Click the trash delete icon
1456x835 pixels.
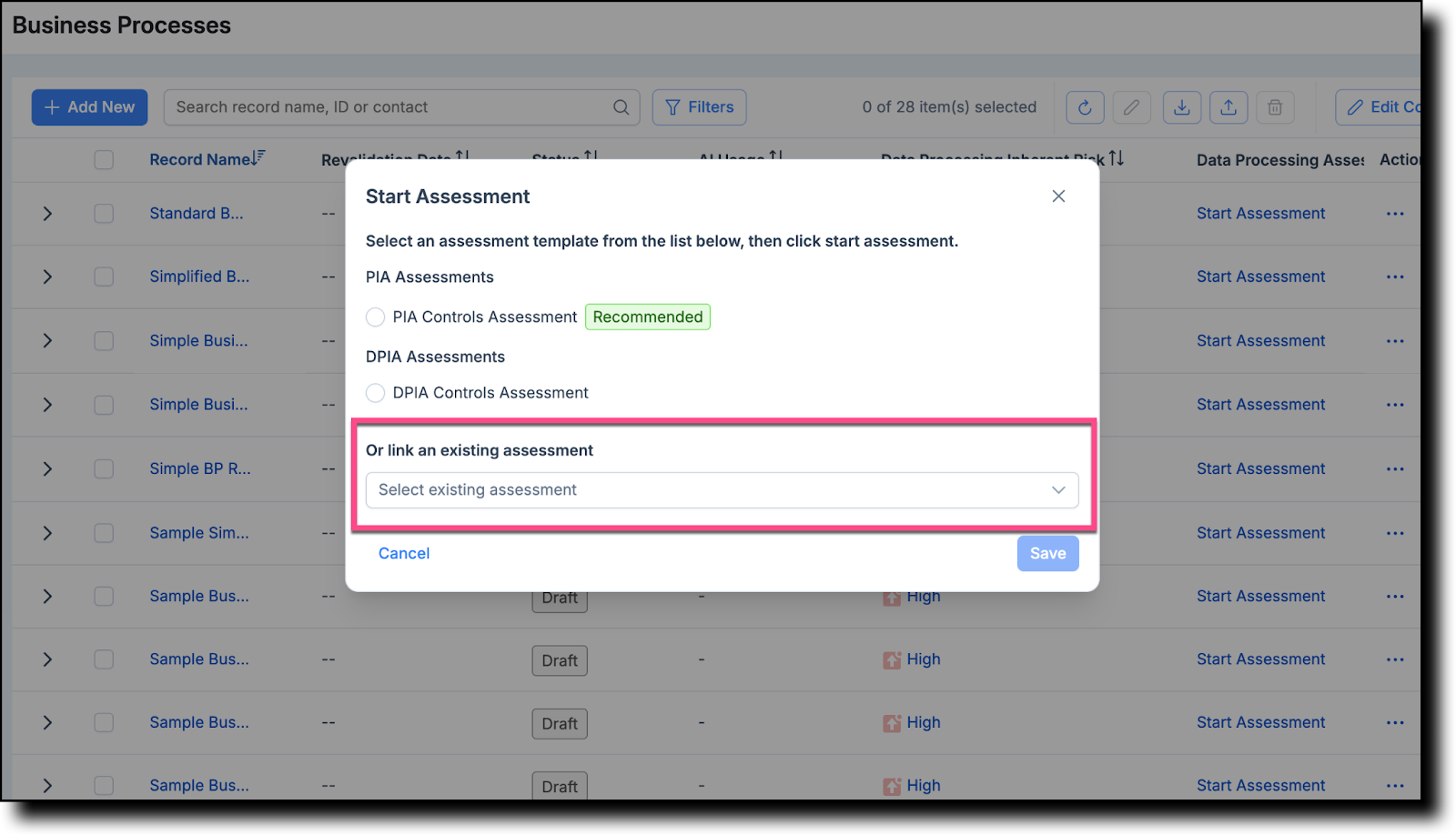[1275, 107]
